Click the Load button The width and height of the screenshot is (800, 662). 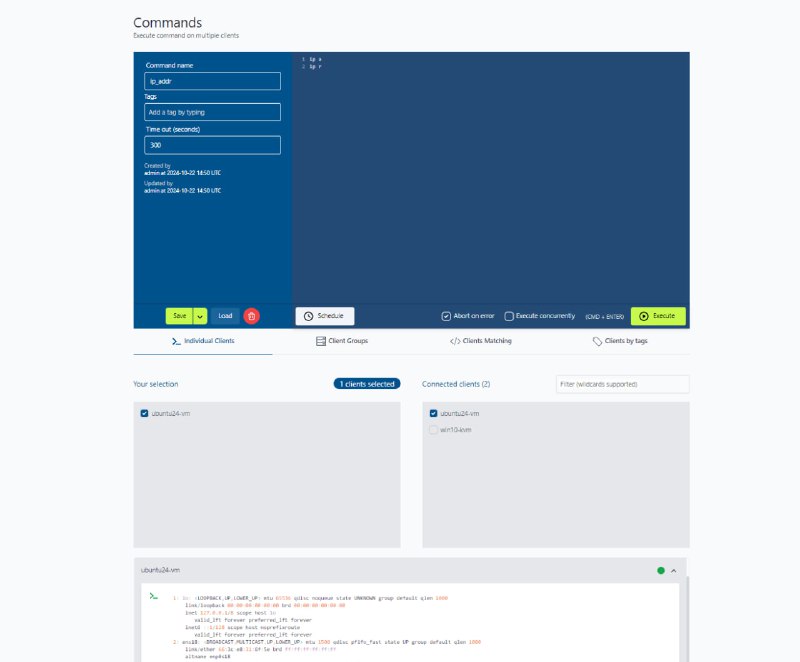pyautogui.click(x=225, y=316)
